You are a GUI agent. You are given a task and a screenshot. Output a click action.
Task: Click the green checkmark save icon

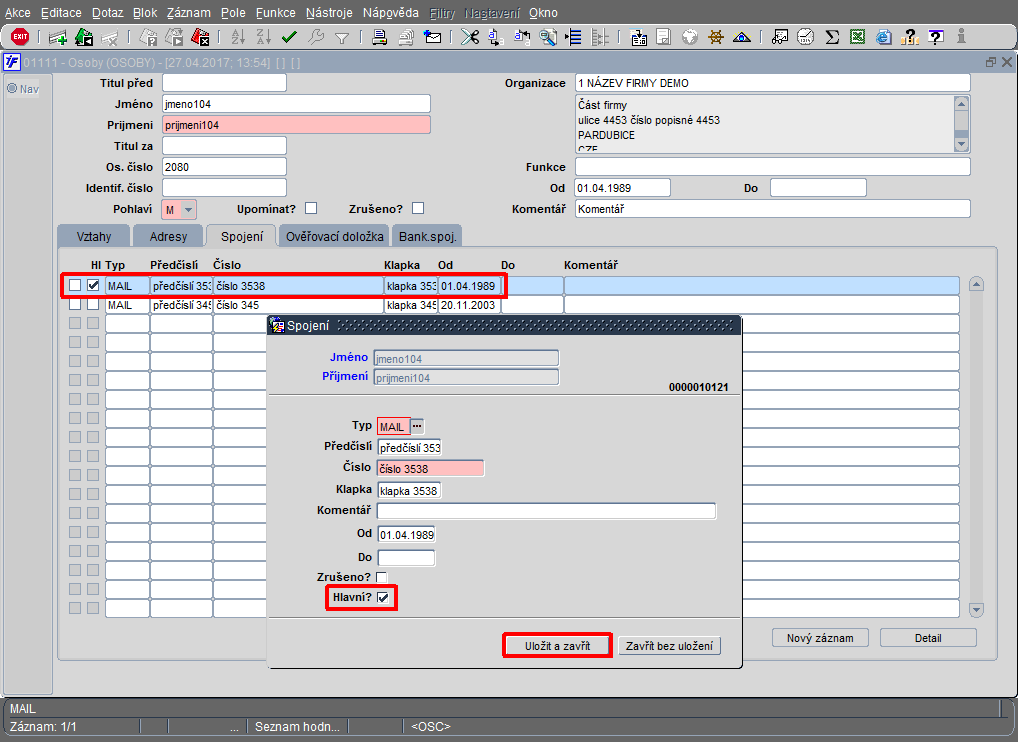(290, 38)
